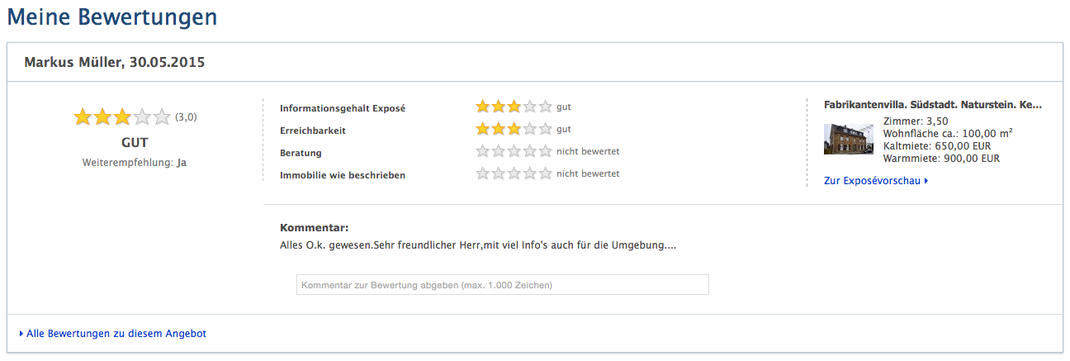Image resolution: width=1070 pixels, height=361 pixels.
Task: Click the Alles O.k. gewesen comment text
Action: 478,245
